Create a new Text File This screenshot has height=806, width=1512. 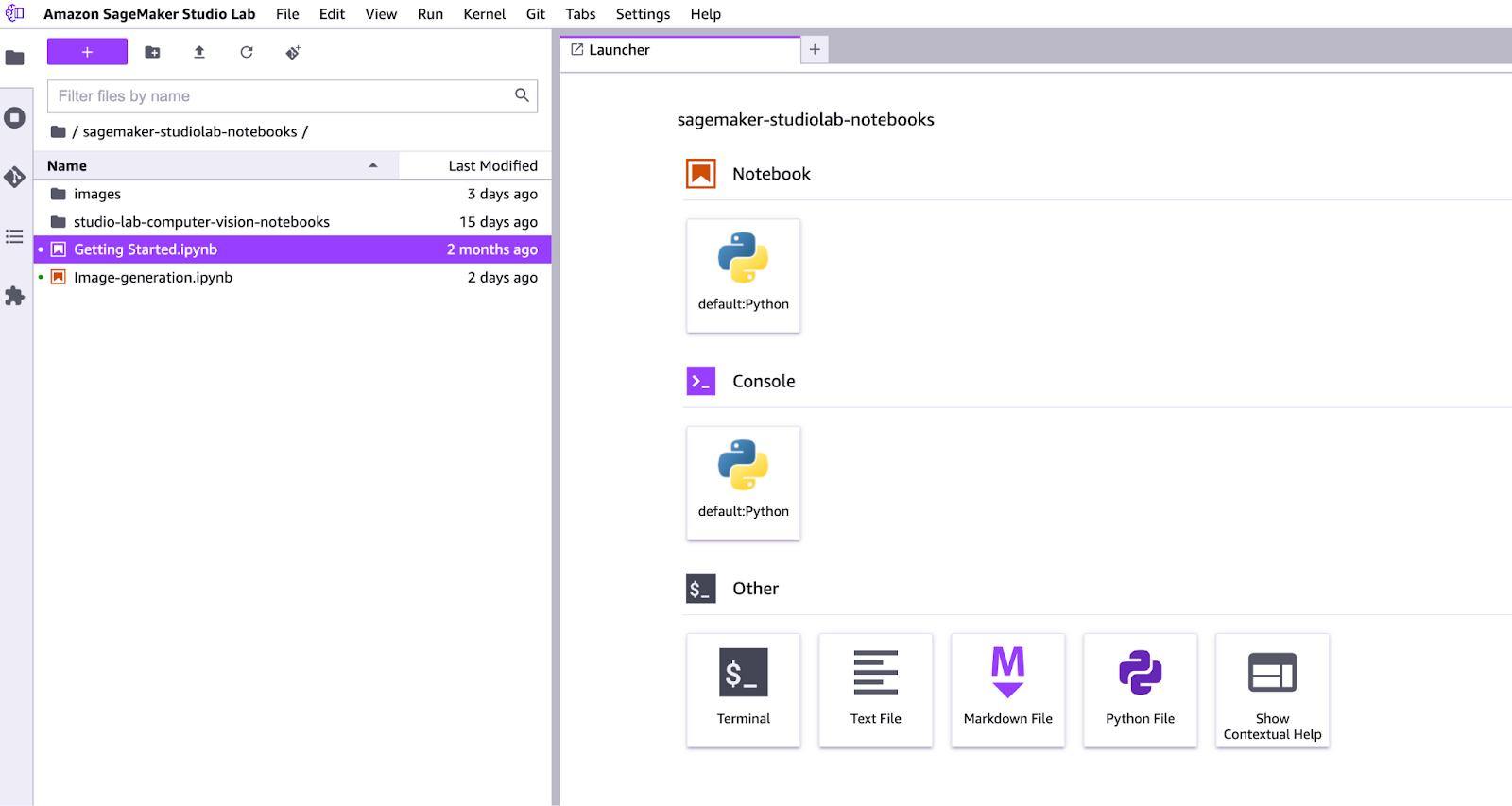876,690
